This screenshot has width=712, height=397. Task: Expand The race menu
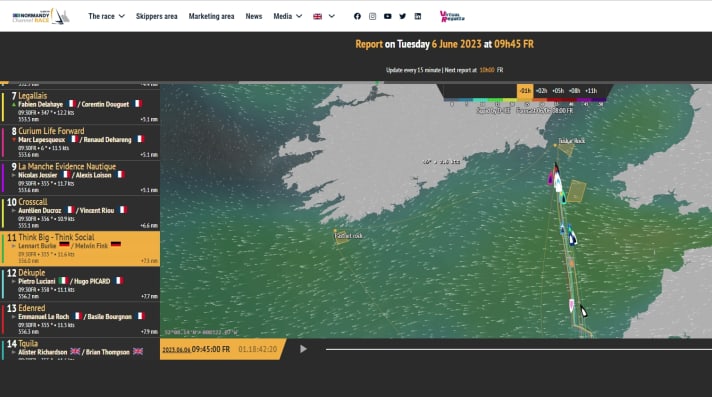pos(106,16)
